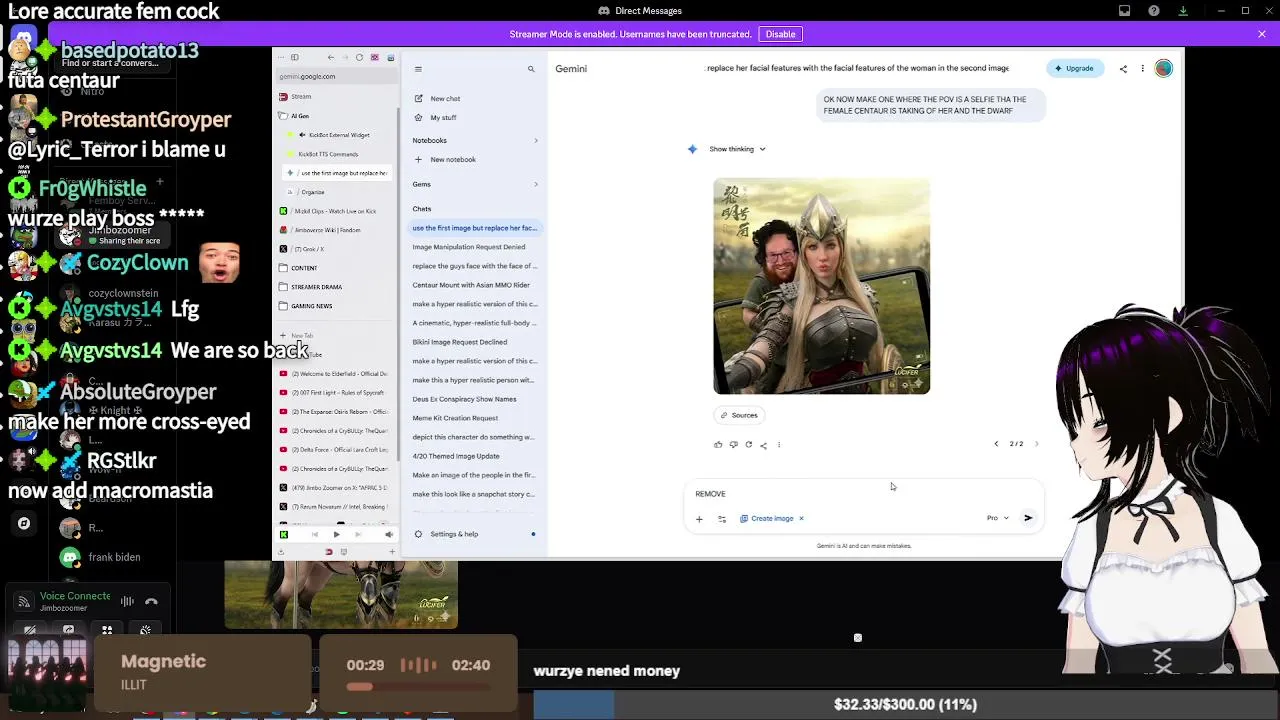The width and height of the screenshot is (1280, 720).
Task: Open the Google account avatar
Action: (x=1163, y=68)
